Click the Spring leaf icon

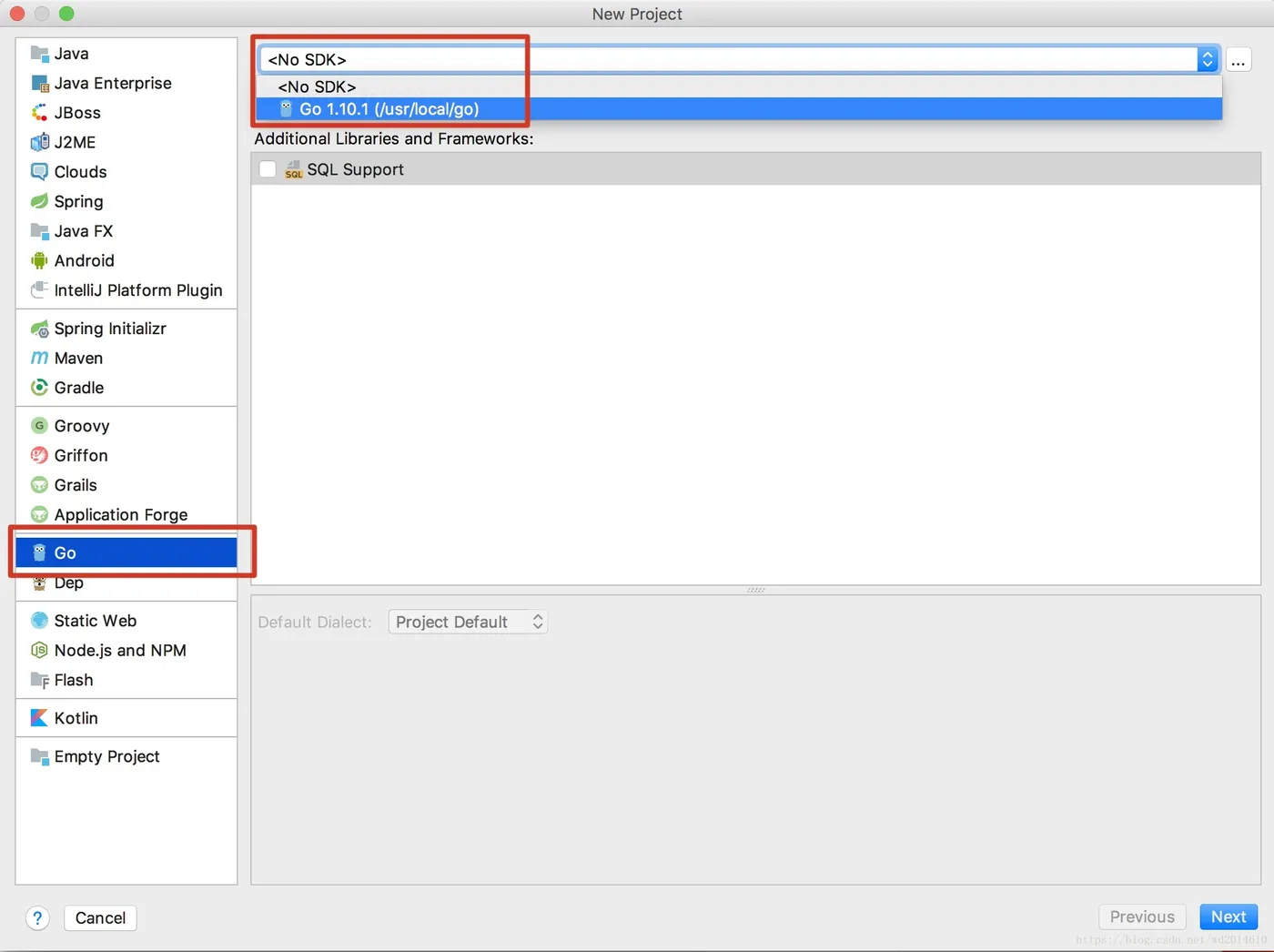pos(39,201)
